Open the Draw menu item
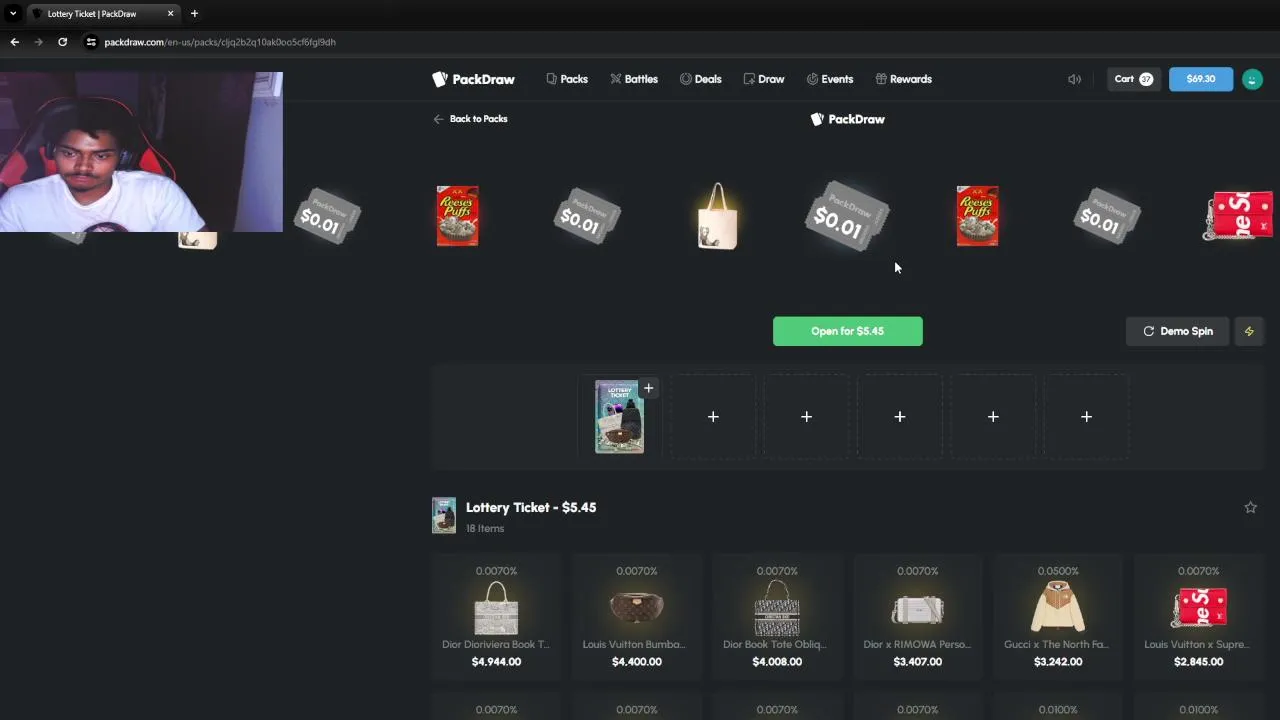The width and height of the screenshot is (1280, 720). coord(764,79)
